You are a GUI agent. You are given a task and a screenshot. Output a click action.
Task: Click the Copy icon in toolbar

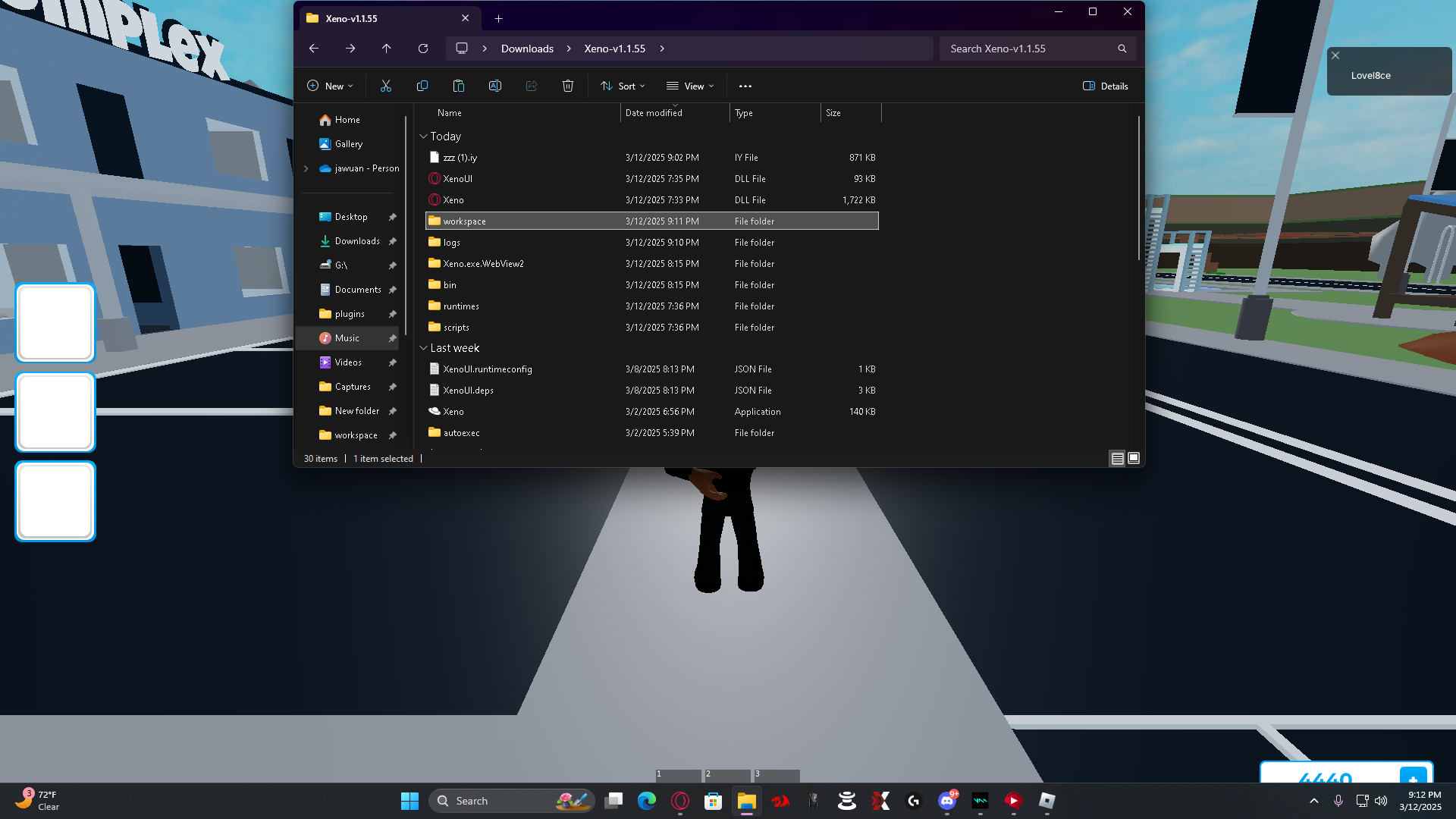coord(422,86)
